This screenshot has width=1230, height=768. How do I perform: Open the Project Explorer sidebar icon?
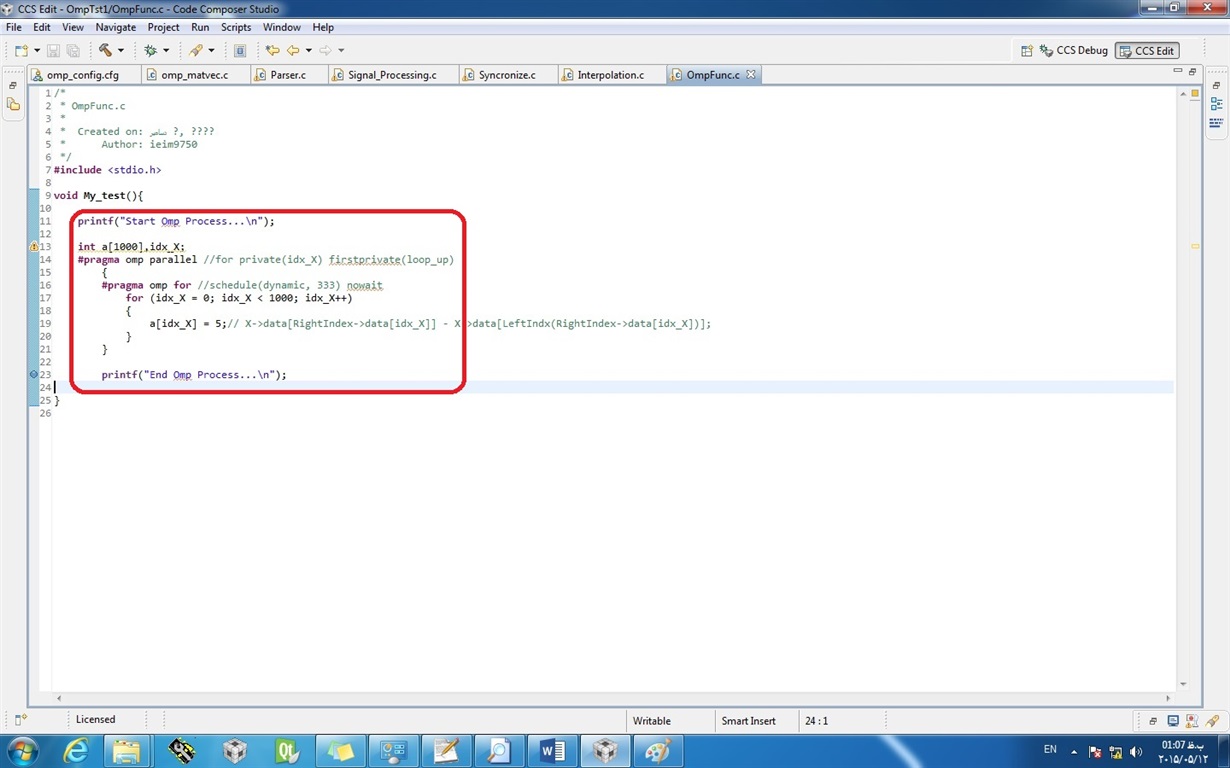point(13,103)
